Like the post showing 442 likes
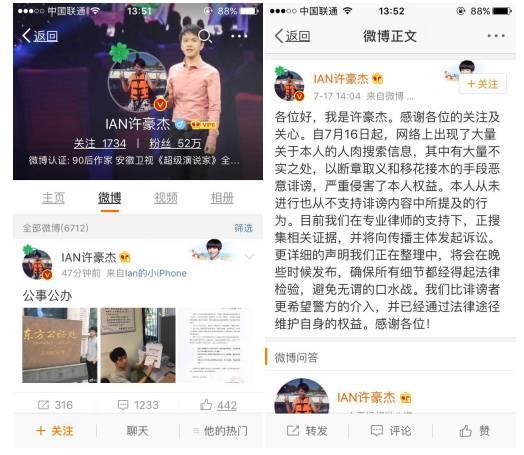Image resolution: width=524 pixels, height=455 pixels. click(x=206, y=405)
